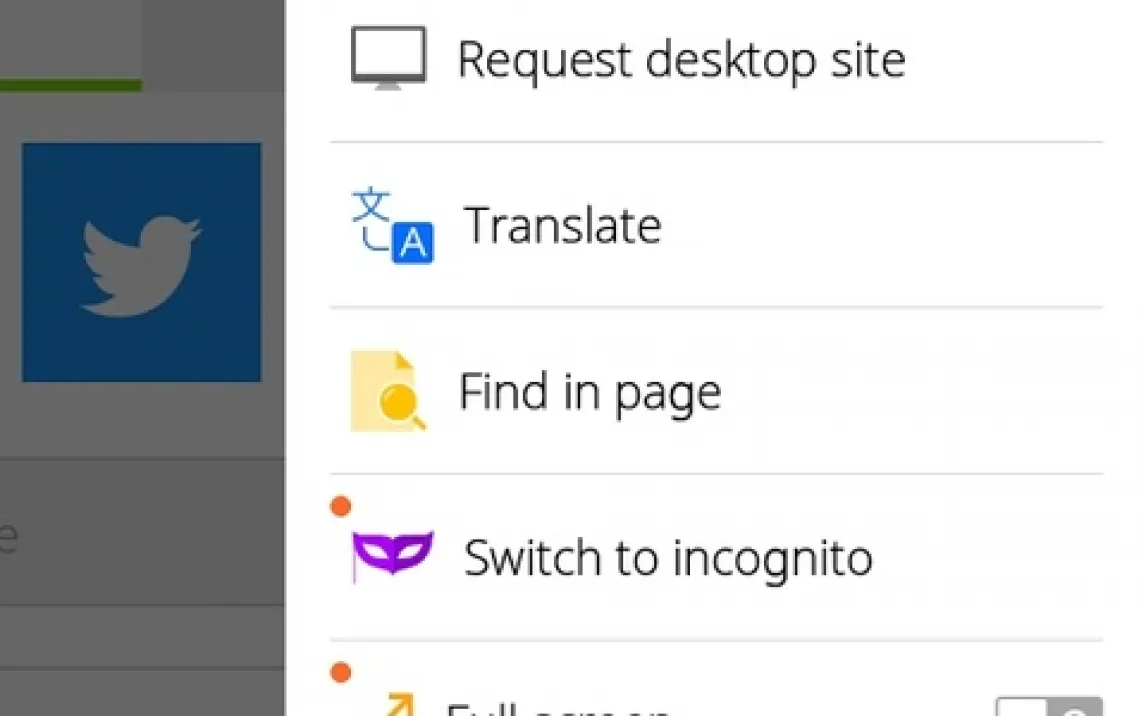This screenshot has width=1146, height=716.
Task: Dismiss menu by clicking dimmed area below Twitter tile
Action: click(x=140, y=420)
